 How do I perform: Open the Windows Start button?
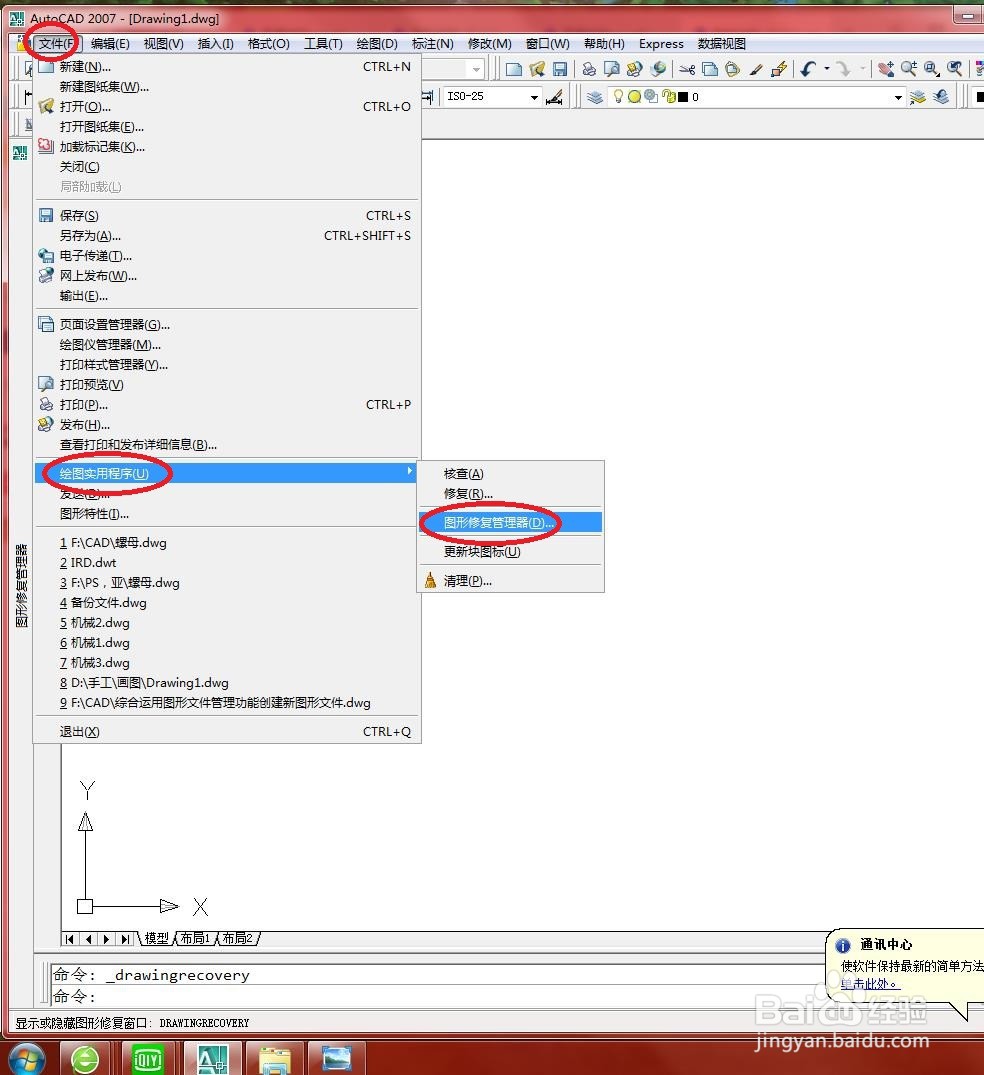[25, 1059]
